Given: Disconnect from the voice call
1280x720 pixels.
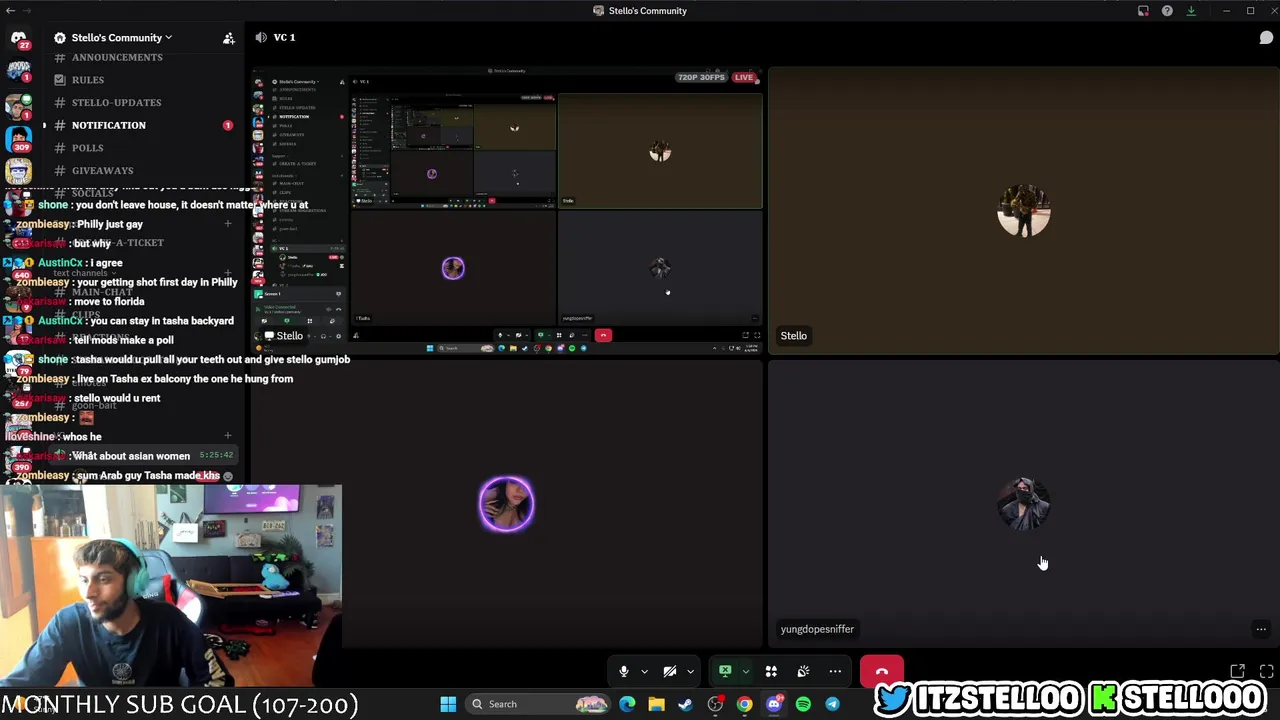Looking at the screenshot, I should (881, 672).
